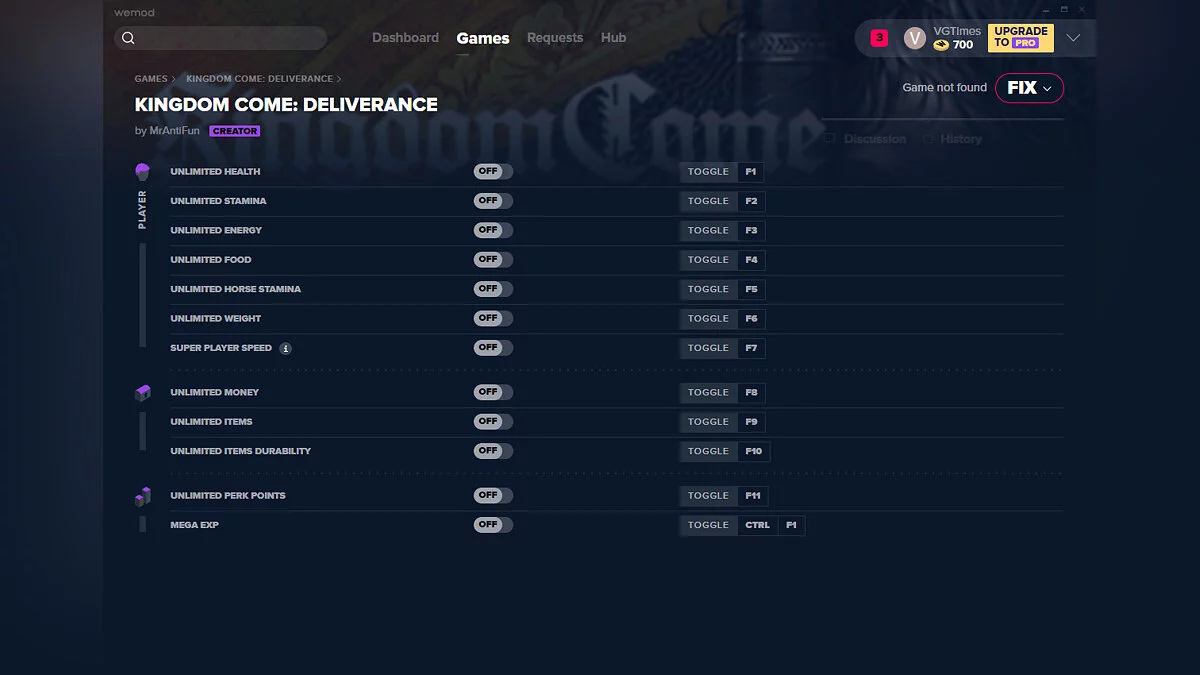This screenshot has width=1200, height=675.
Task: Turn on Unlimited Money switch
Action: click(x=493, y=392)
